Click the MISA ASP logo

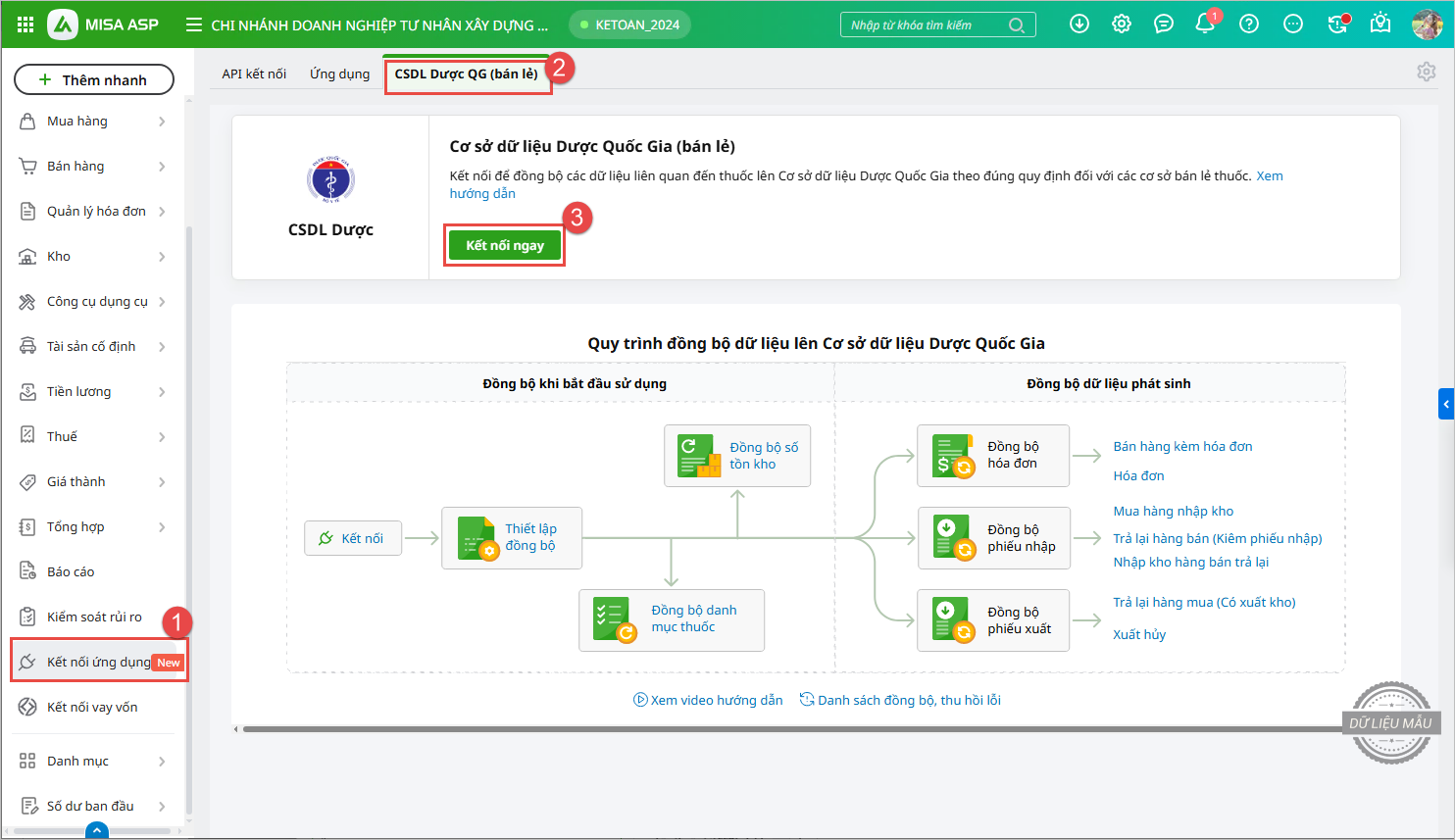click(104, 25)
